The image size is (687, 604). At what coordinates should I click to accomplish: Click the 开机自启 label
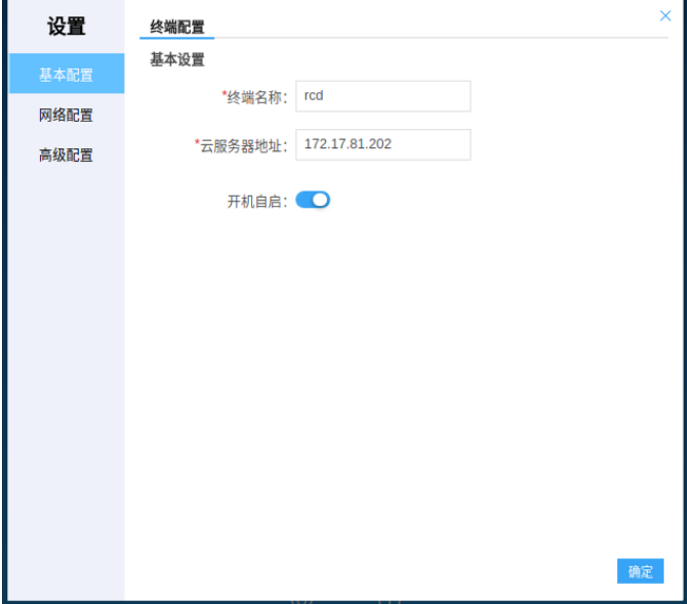point(257,201)
